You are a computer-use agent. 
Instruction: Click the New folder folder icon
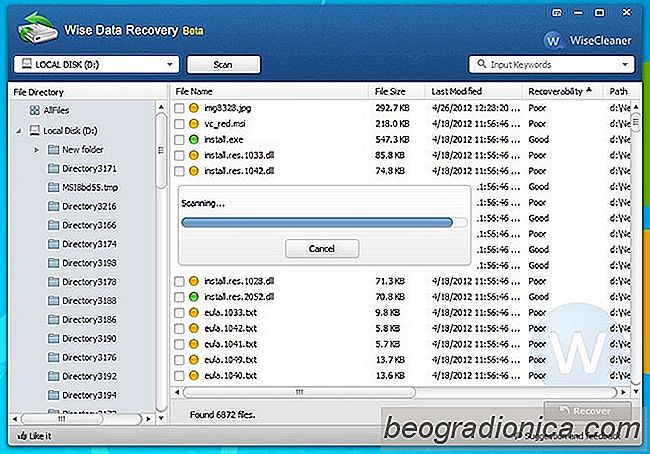pyautogui.click(x=53, y=149)
